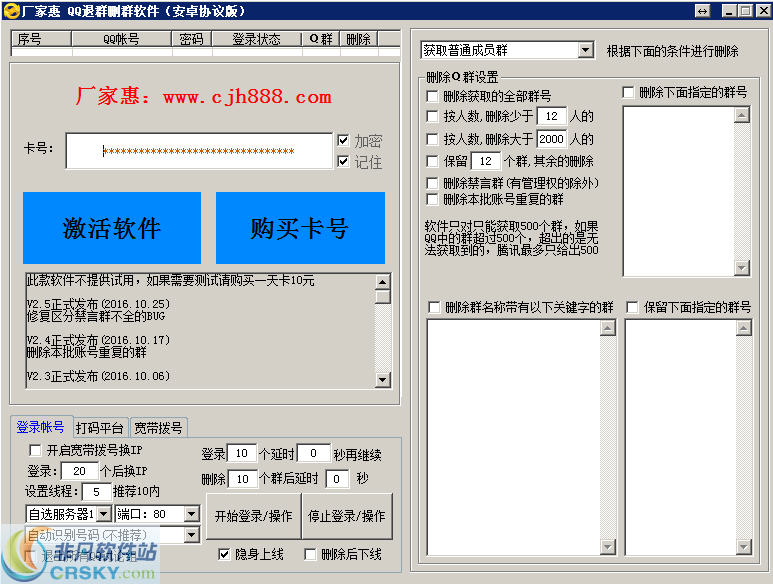Image resolution: width=773 pixels, height=584 pixels.
Task: Enable 按人数,删除少于 checkbox
Action: 432,116
